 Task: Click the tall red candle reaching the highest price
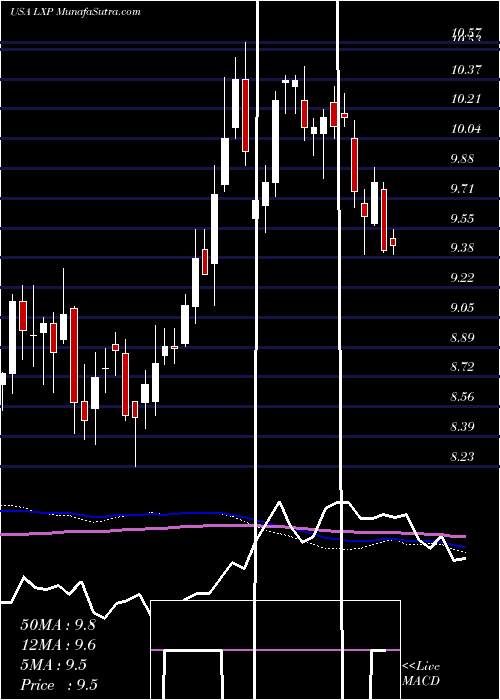(x=245, y=115)
